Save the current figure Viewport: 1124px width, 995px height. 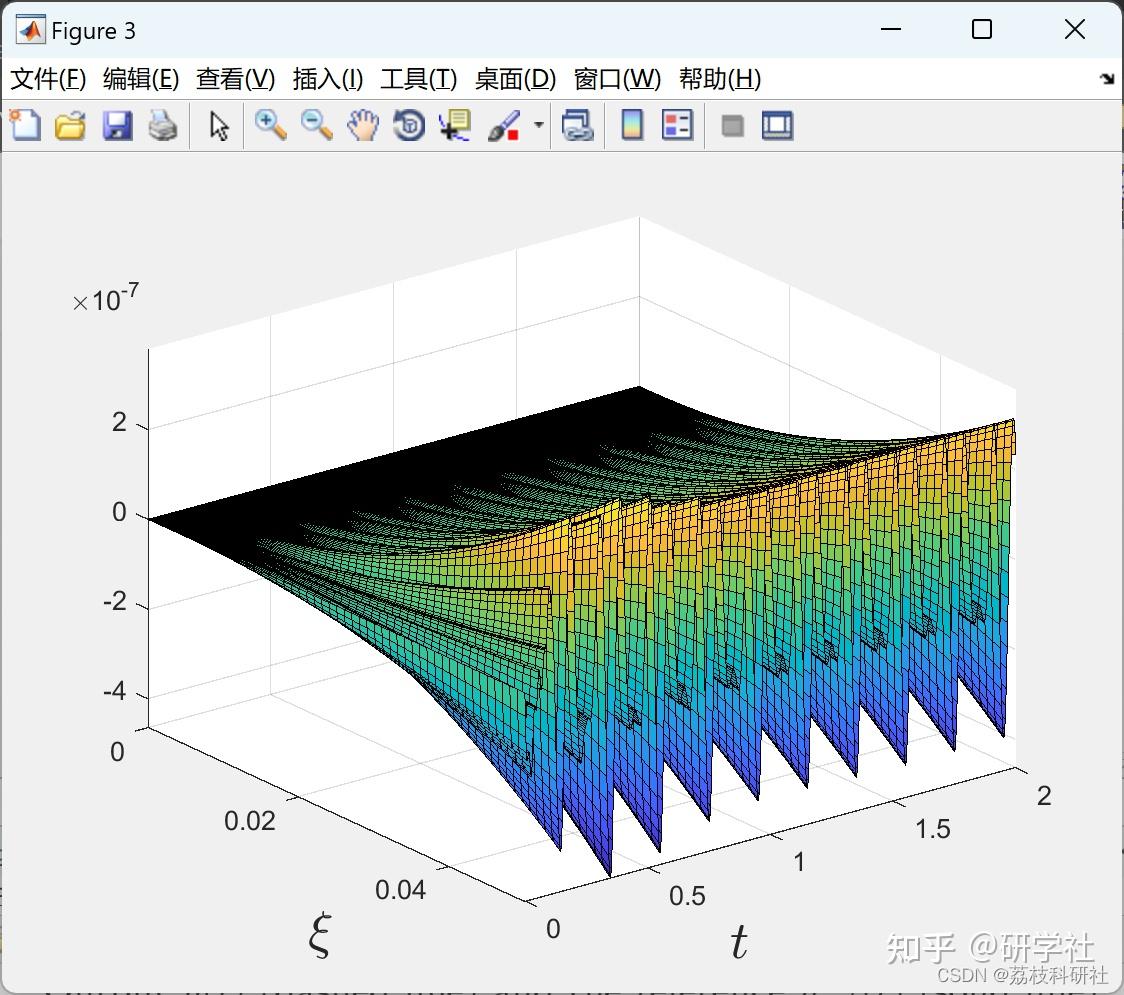(117, 125)
